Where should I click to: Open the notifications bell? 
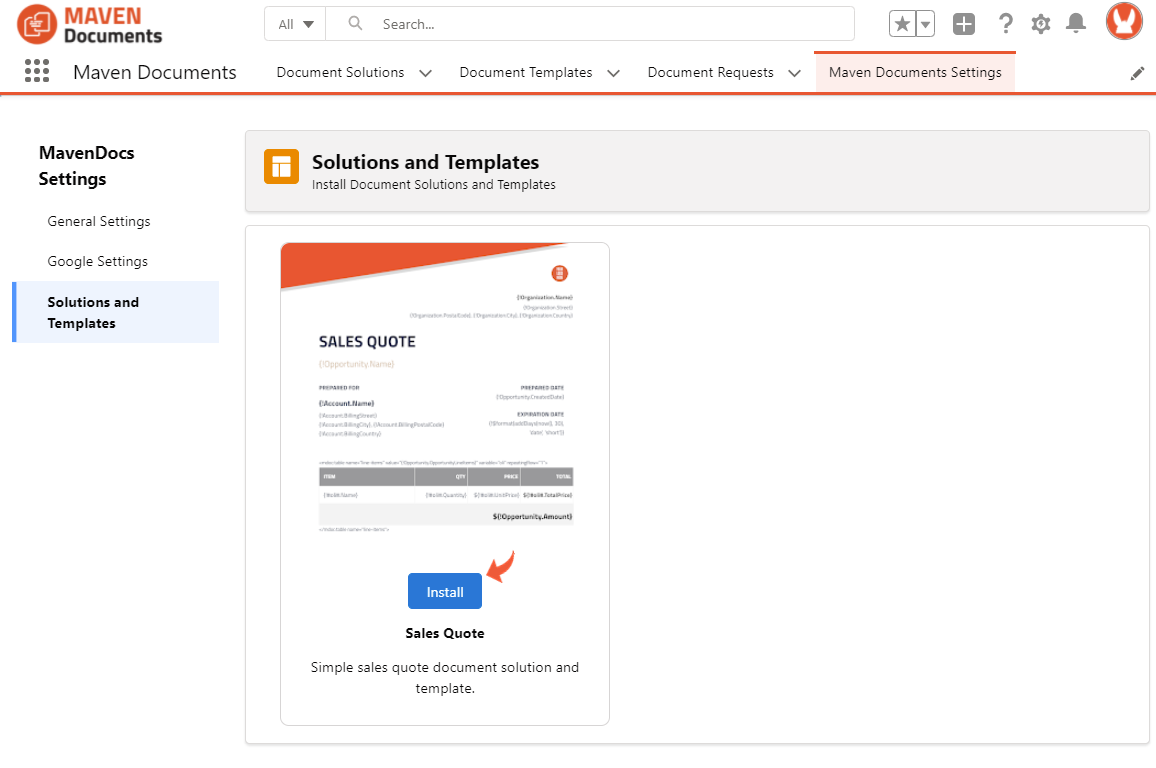tap(1076, 23)
